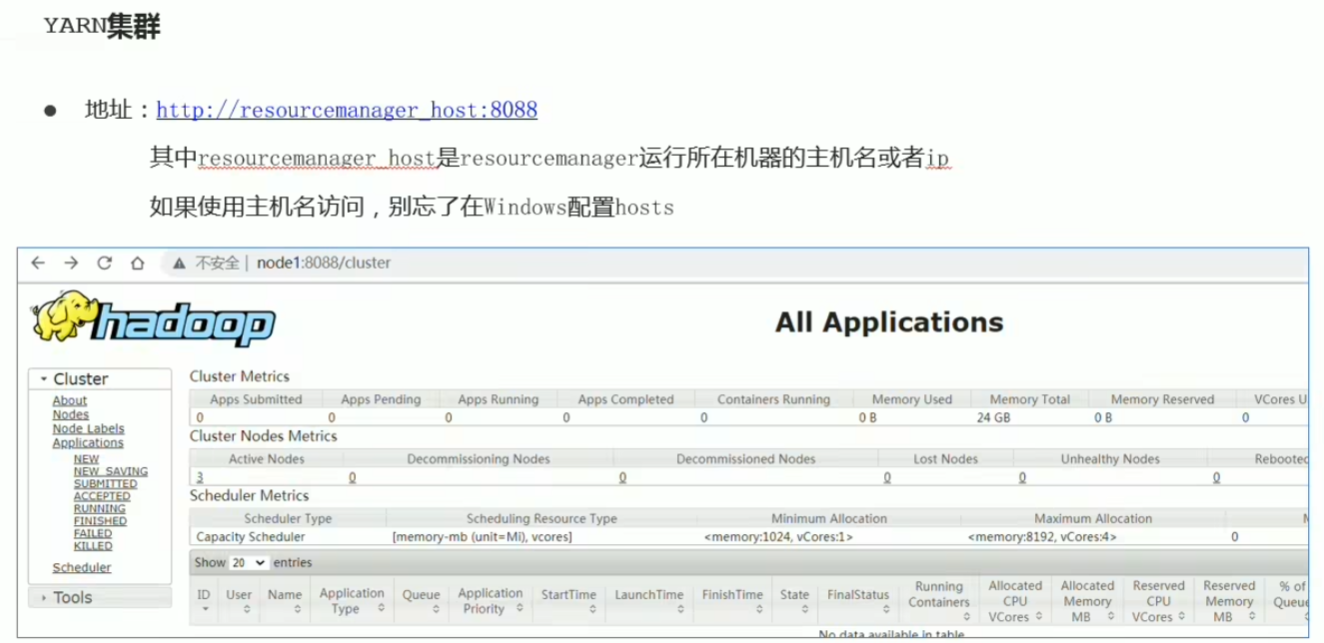Open the About link in sidebar
Image resolution: width=1324 pixels, height=643 pixels.
[70, 401]
